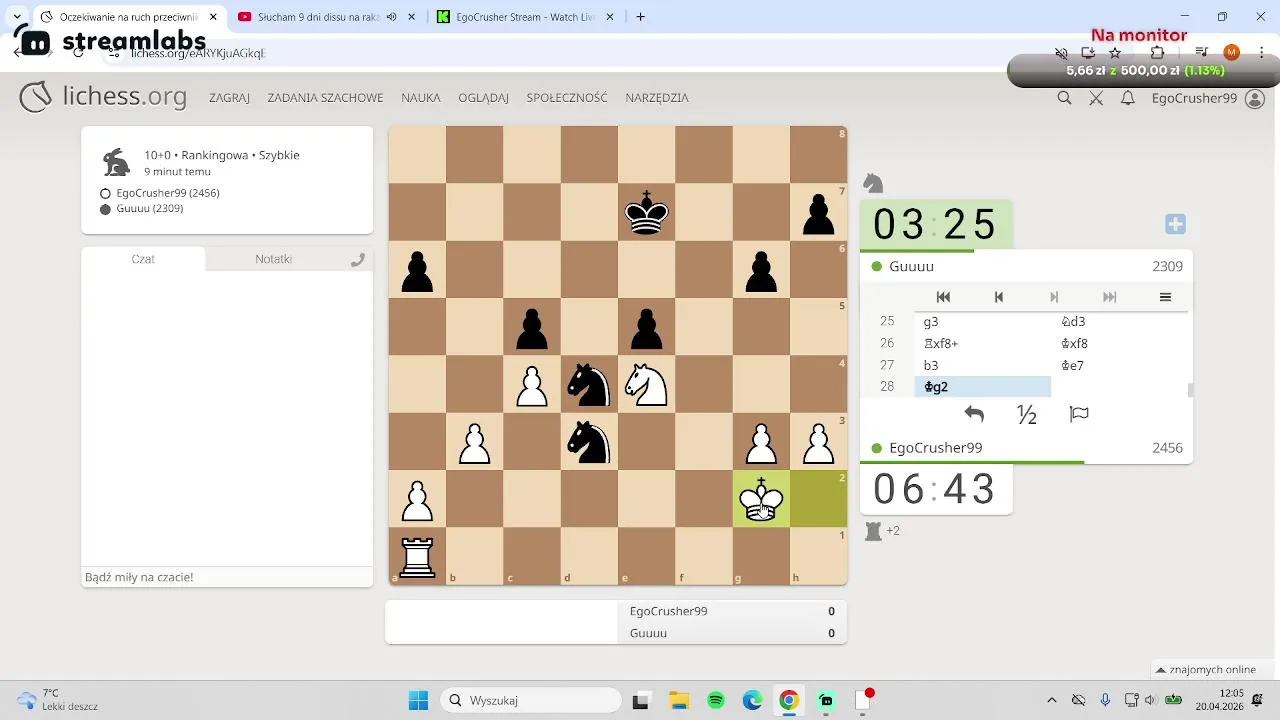The image size is (1280, 720).
Task: Show hidden system tray icons chevron
Action: (1051, 700)
